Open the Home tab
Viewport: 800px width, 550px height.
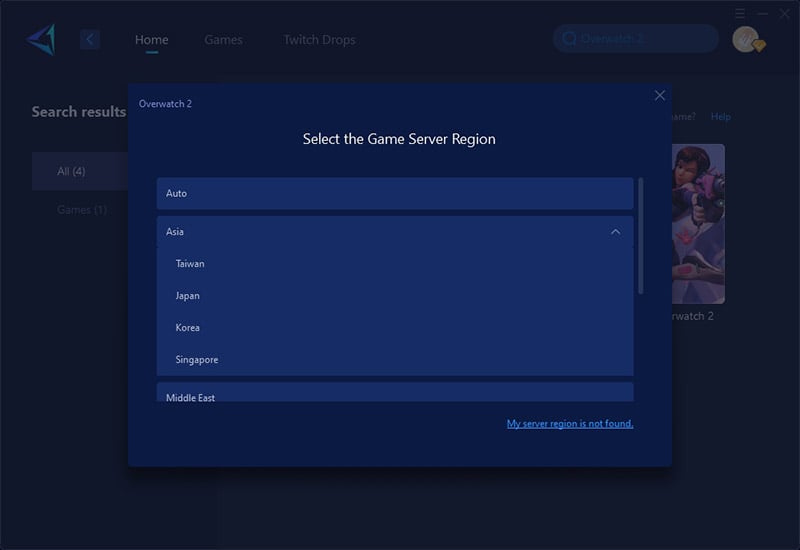tap(152, 40)
